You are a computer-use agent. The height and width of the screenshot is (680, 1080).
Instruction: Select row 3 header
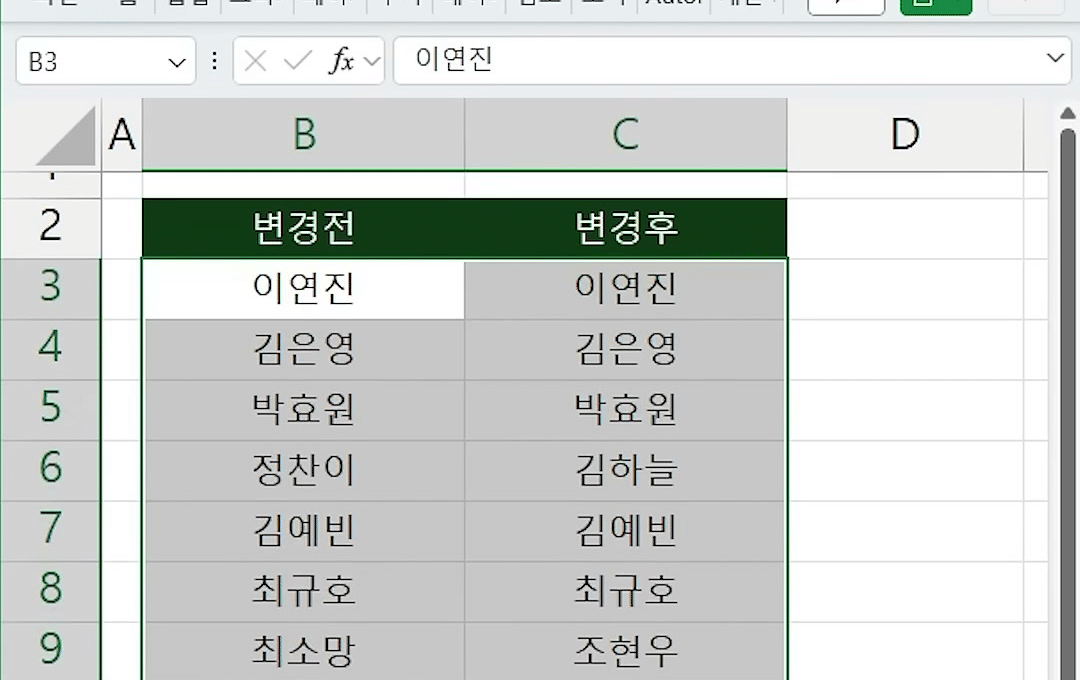[51, 289]
